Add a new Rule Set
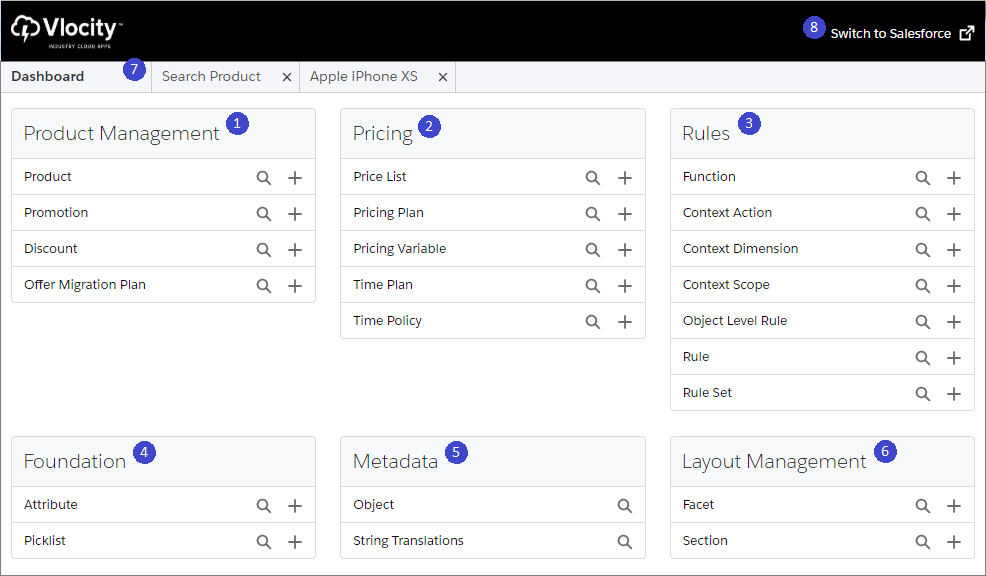Viewport: 986px width, 576px height. tap(954, 394)
